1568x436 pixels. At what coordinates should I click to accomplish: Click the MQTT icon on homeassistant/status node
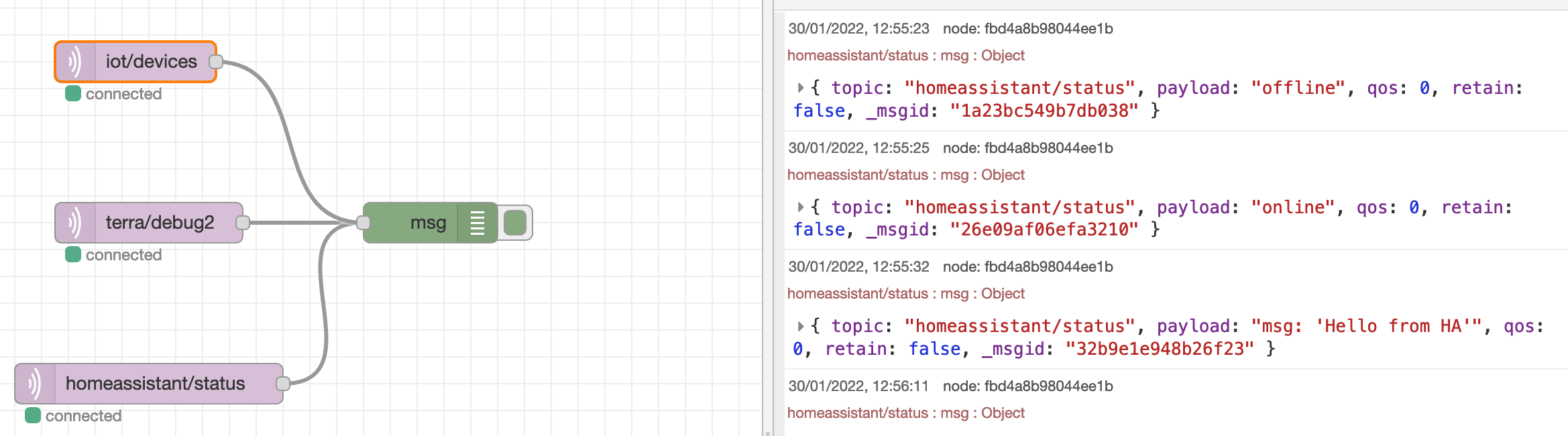click(x=35, y=384)
